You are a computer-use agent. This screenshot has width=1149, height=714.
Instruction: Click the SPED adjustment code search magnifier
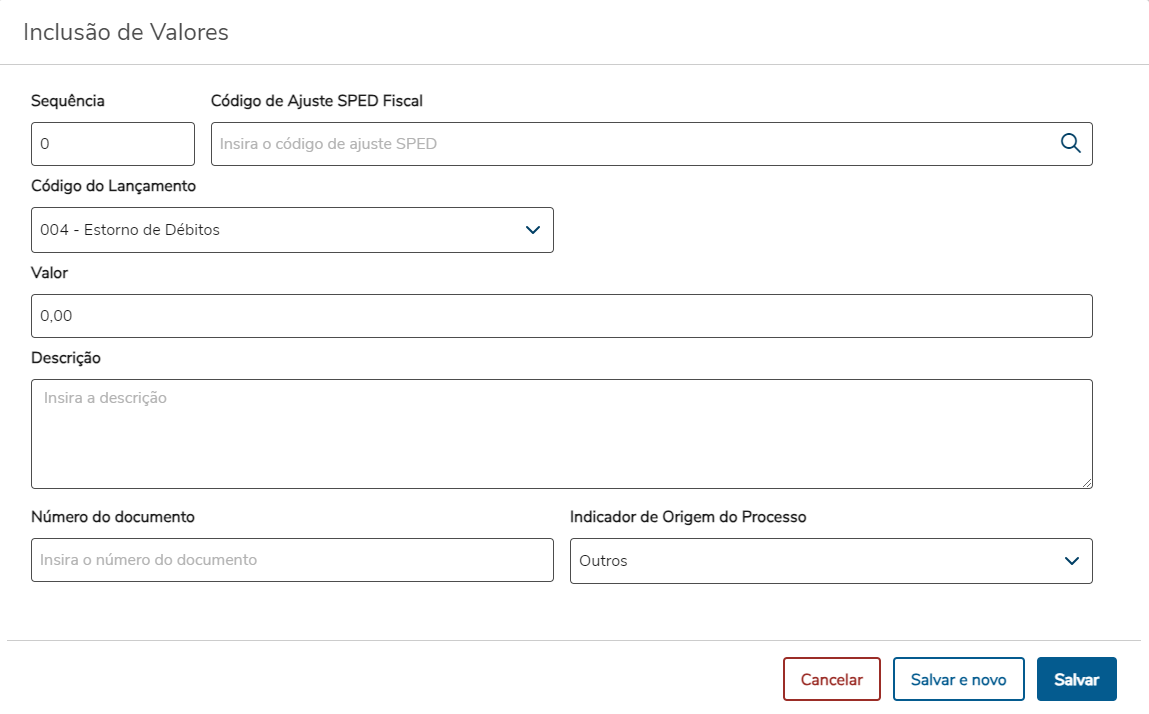coord(1070,143)
